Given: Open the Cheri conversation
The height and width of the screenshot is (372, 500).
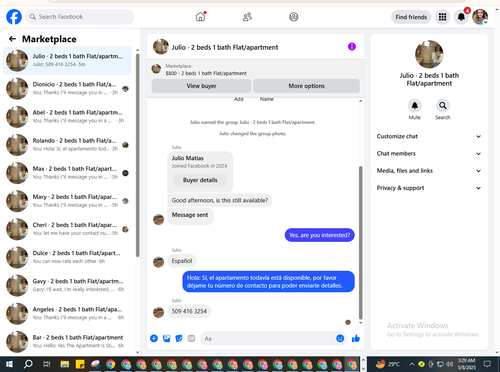Looking at the screenshot, I should click(x=67, y=229).
